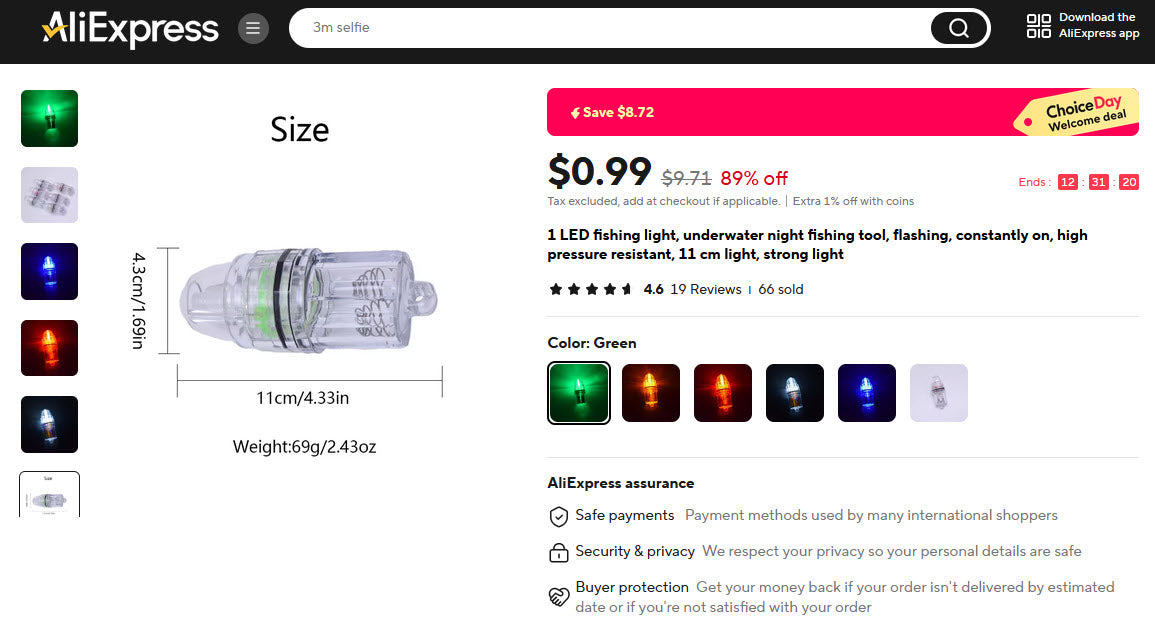Select the Green color option
The height and width of the screenshot is (641, 1155).
(579, 393)
